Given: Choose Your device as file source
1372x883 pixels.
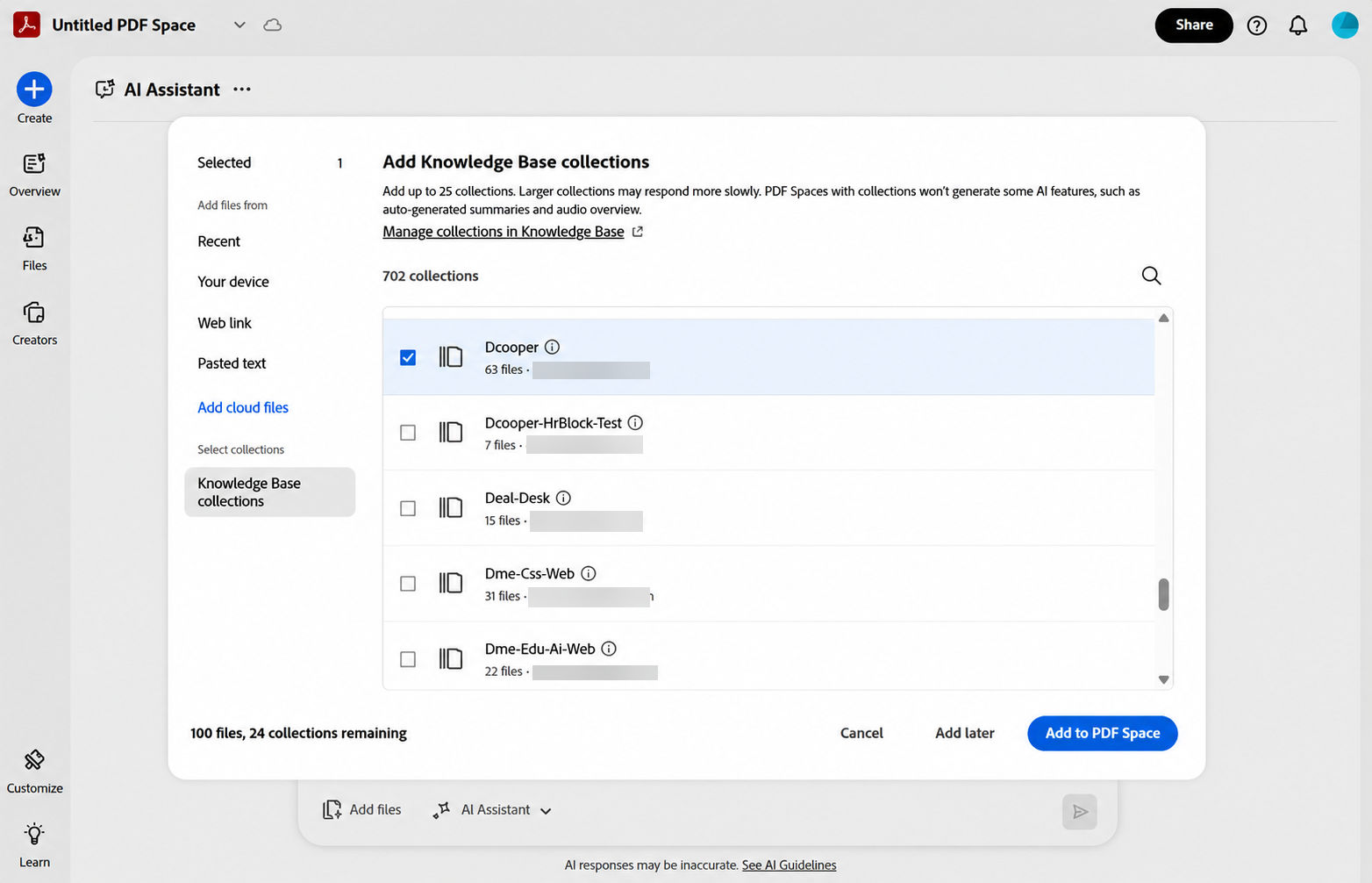Looking at the screenshot, I should 233,282.
